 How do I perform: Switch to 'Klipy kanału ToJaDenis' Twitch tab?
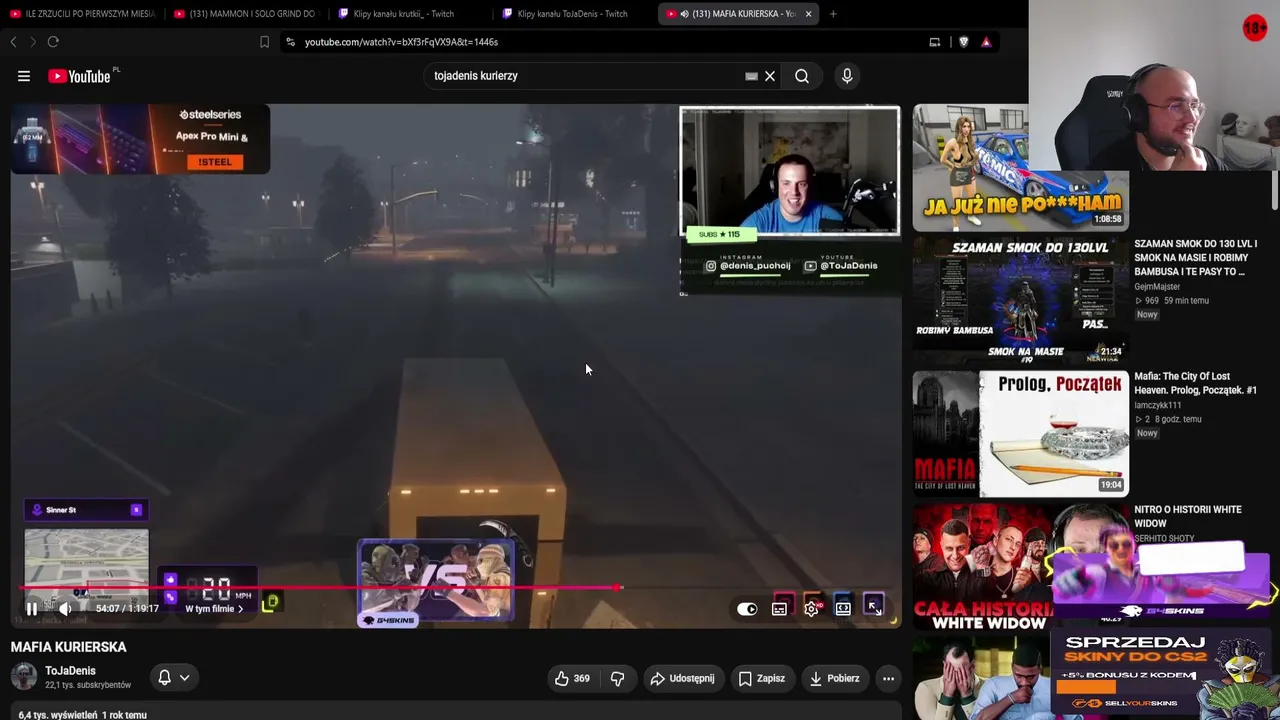[x=572, y=14]
